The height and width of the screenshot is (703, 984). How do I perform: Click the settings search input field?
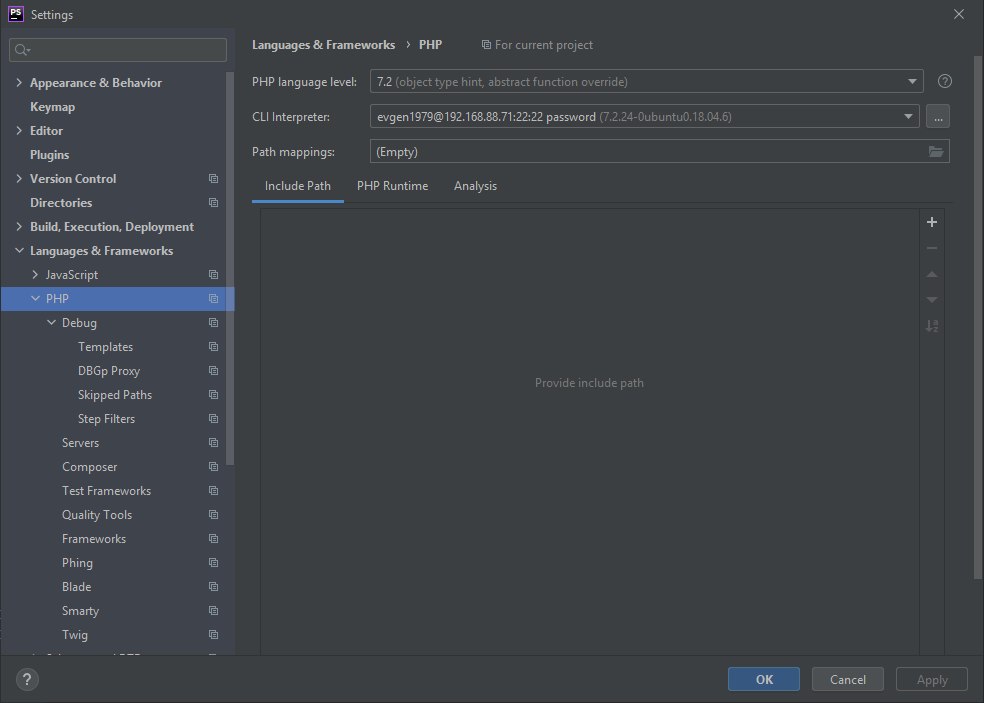coord(118,50)
